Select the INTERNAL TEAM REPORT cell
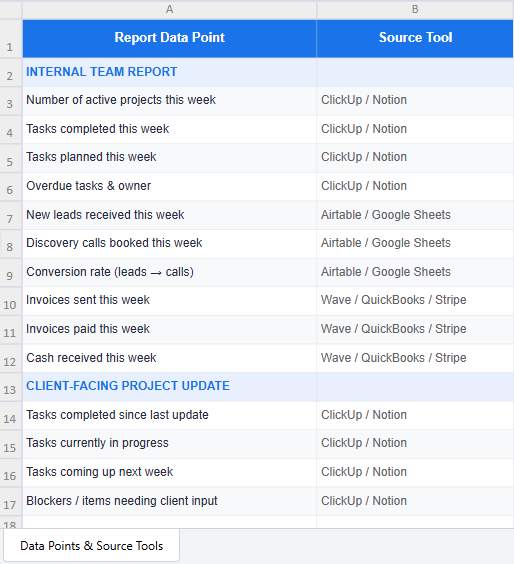This screenshot has height=564, width=514. (x=169, y=72)
